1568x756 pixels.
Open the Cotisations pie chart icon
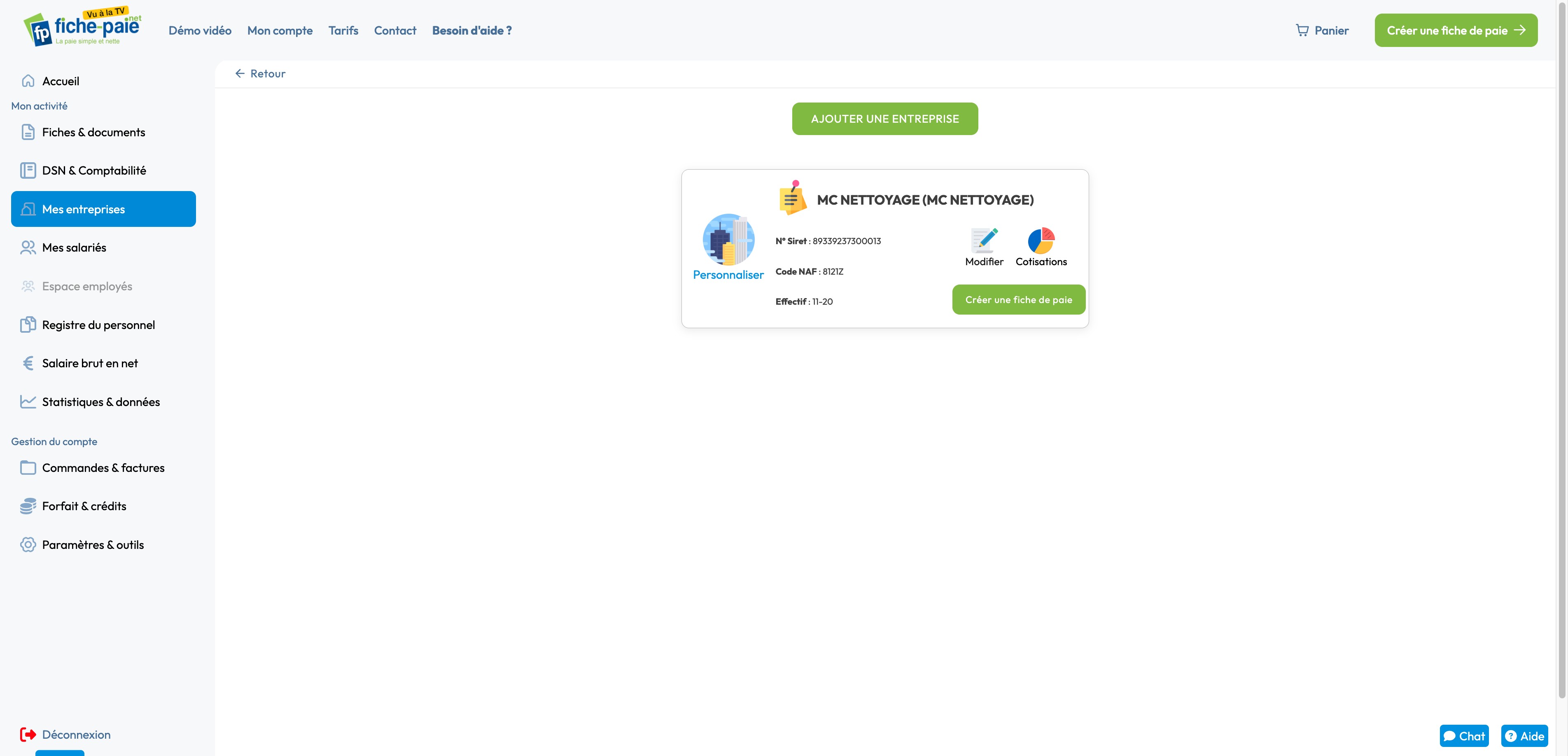click(x=1041, y=240)
